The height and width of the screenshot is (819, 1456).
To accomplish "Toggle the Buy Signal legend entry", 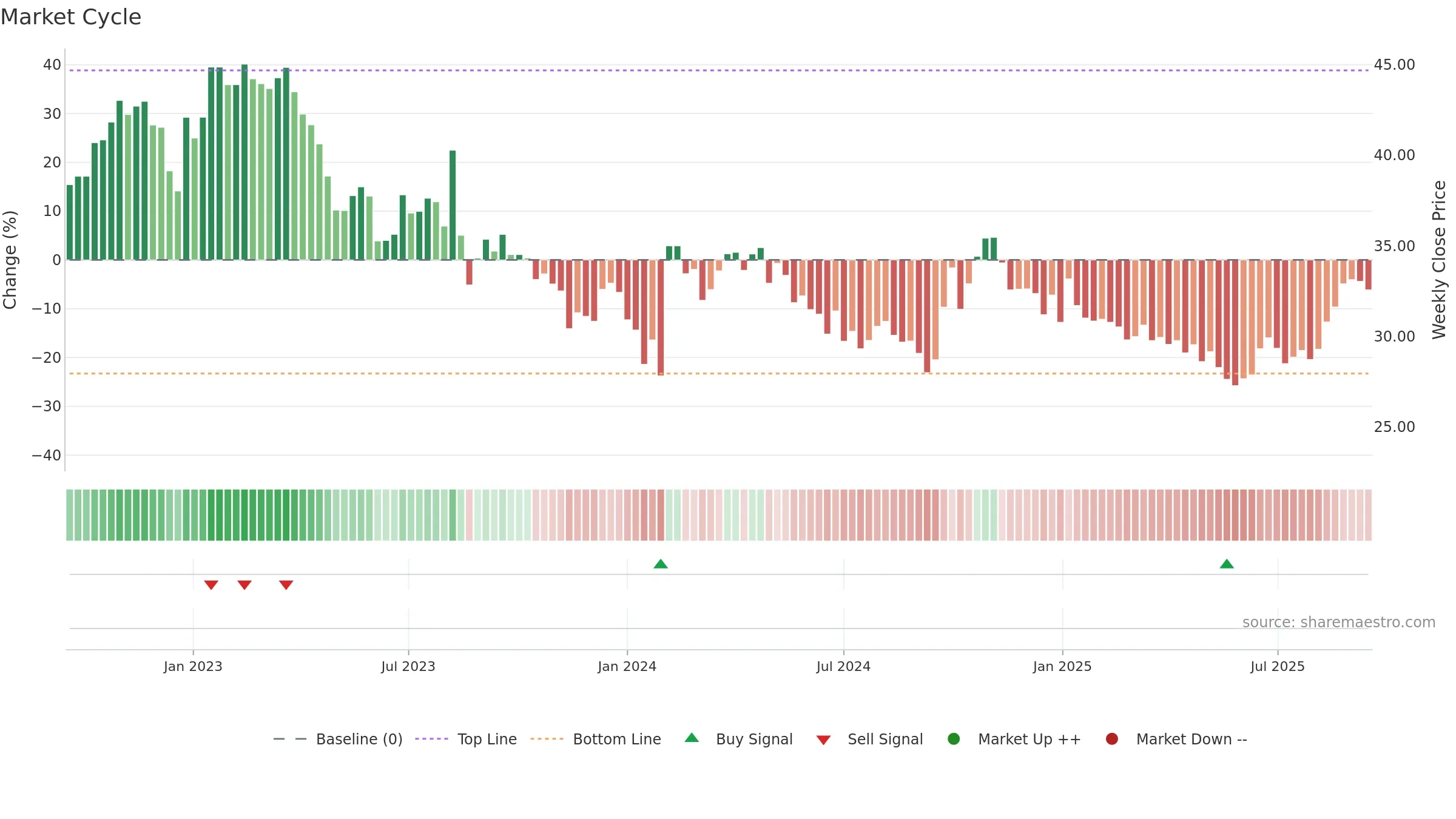I will 738,739.
